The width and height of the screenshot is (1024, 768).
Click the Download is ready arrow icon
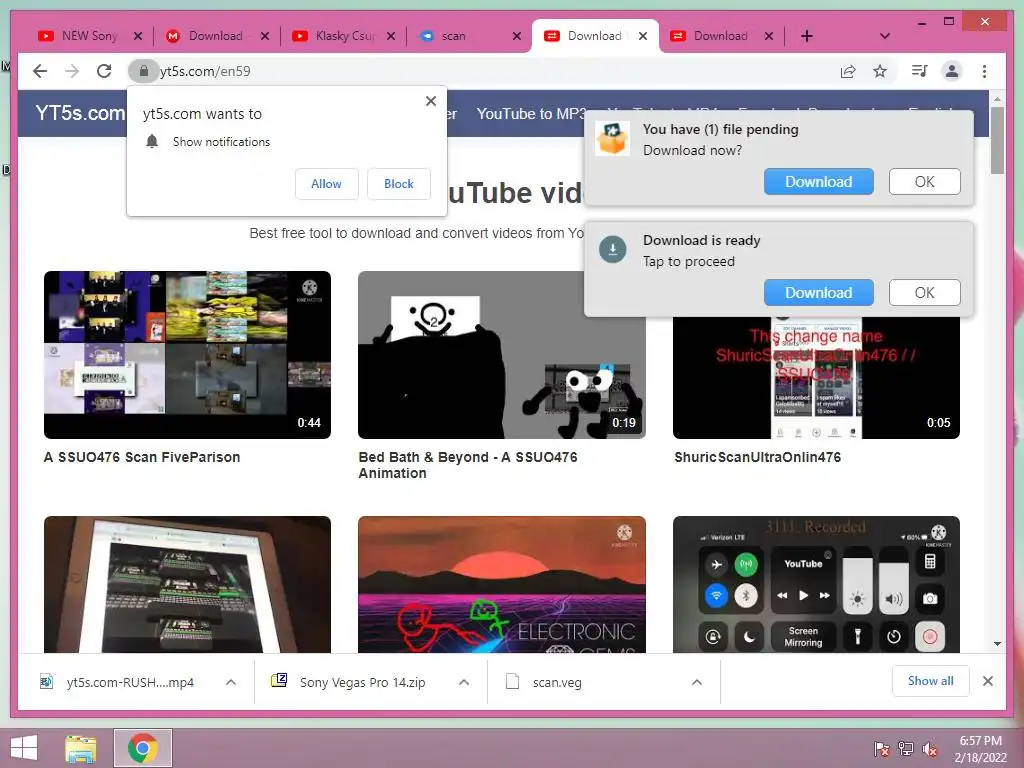point(613,249)
